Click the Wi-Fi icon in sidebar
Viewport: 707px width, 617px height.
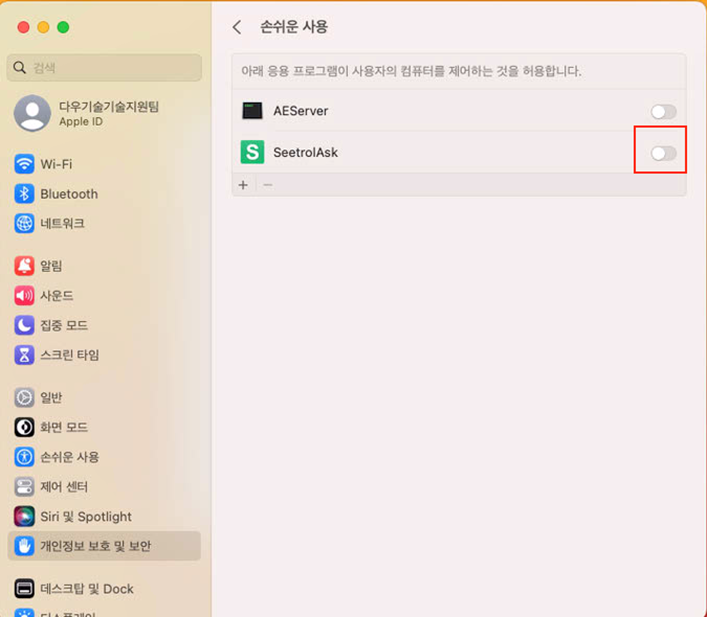coord(25,164)
